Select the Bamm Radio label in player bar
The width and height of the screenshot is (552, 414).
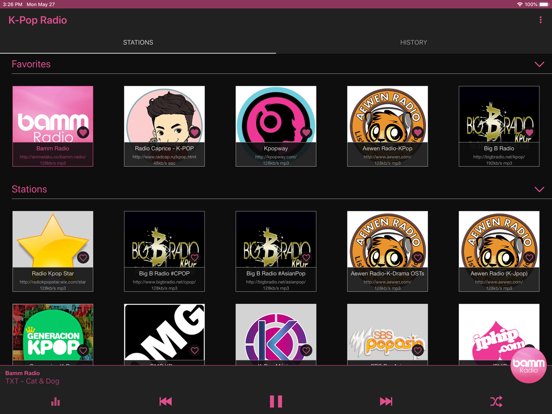click(23, 373)
